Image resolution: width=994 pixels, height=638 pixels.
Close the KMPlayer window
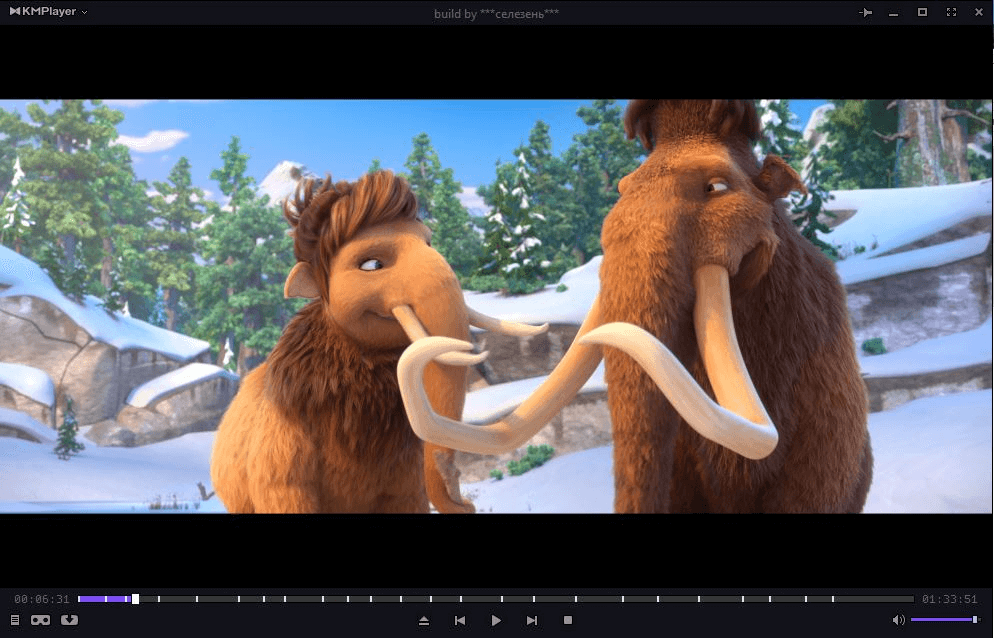pyautogui.click(x=979, y=12)
